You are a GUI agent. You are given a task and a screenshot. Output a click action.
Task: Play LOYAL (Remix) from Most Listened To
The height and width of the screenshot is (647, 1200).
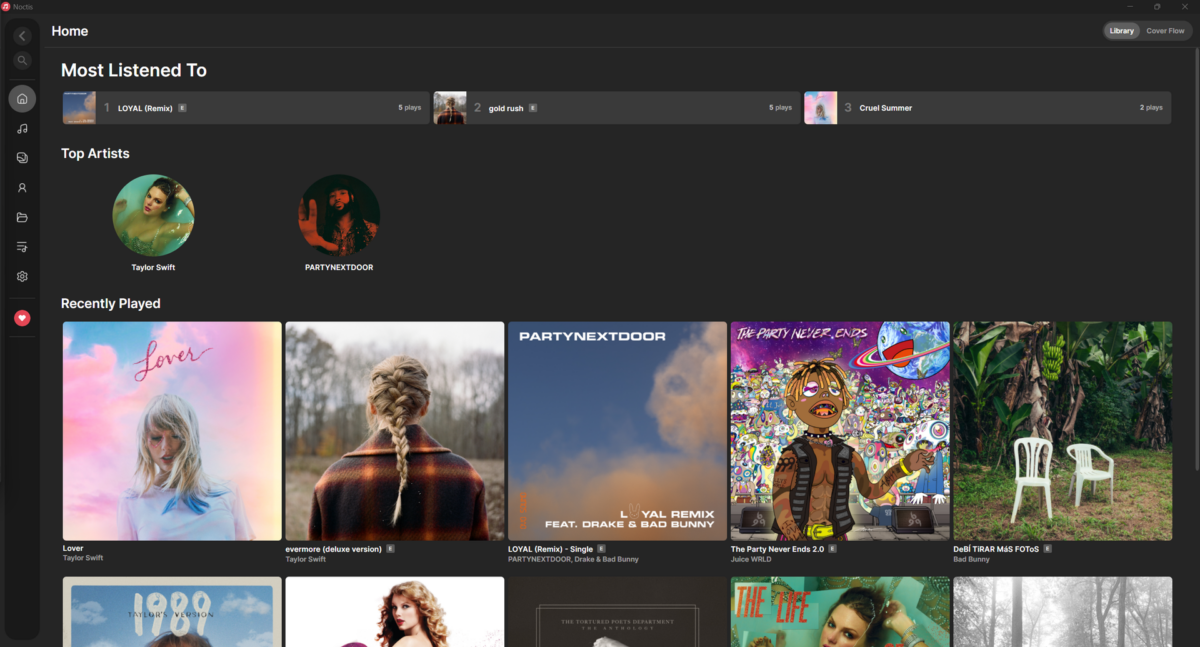[246, 108]
